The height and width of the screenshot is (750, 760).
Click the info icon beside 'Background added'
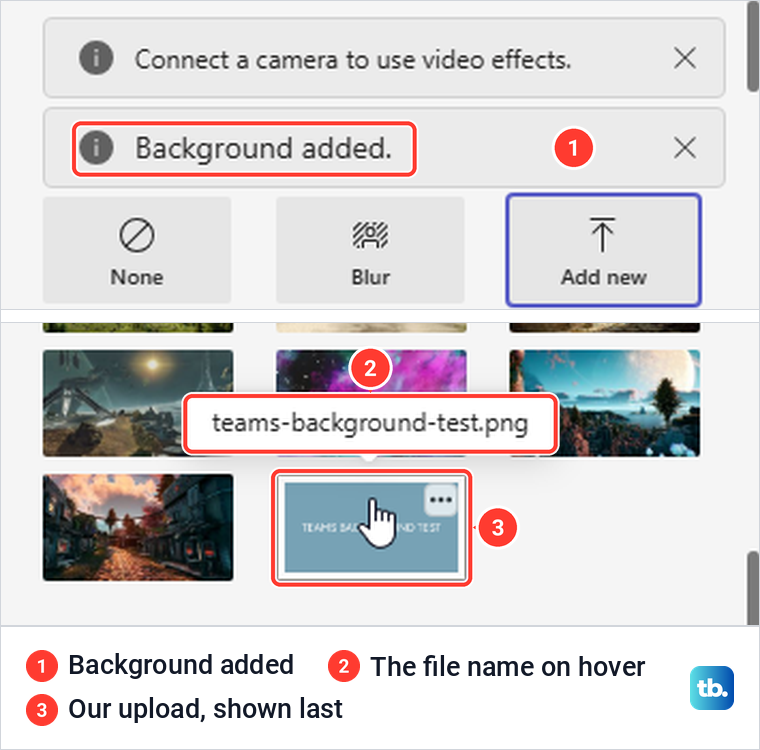pos(96,147)
